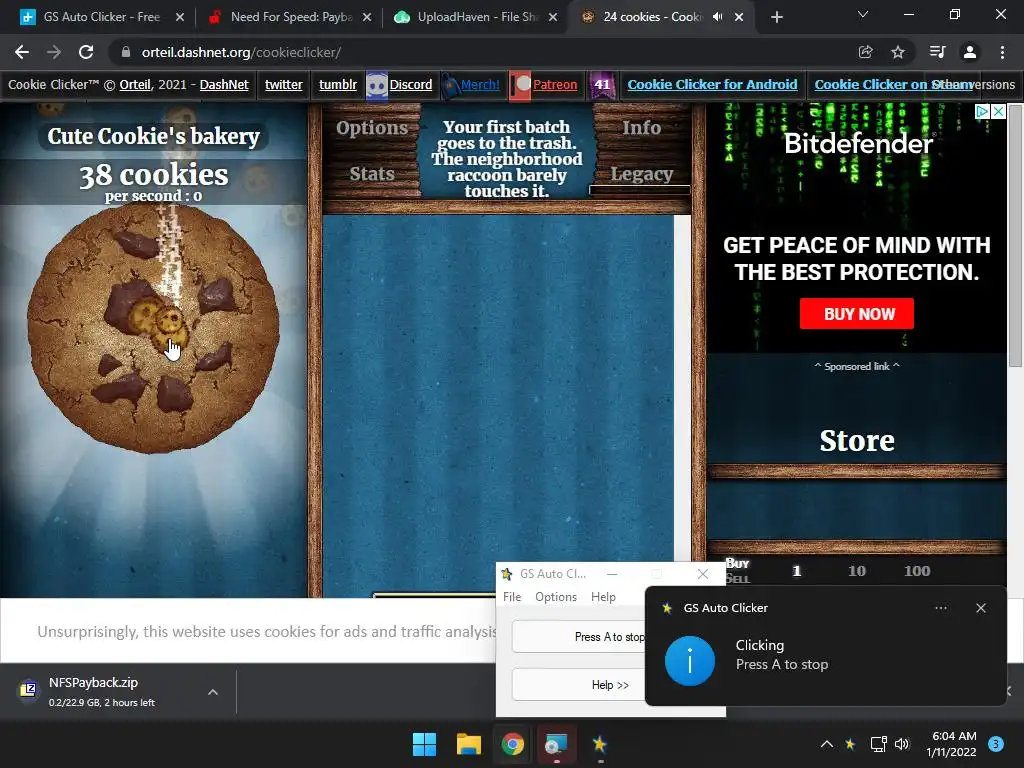Viewport: 1024px width, 768px height.
Task: Click the Chrome icon in the taskbar
Action: coord(513,744)
